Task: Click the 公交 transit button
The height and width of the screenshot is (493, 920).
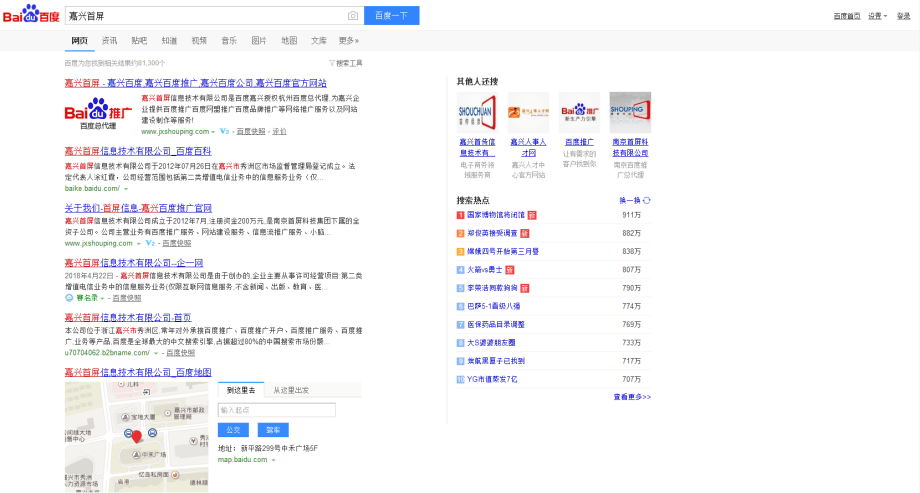Action: pos(233,430)
